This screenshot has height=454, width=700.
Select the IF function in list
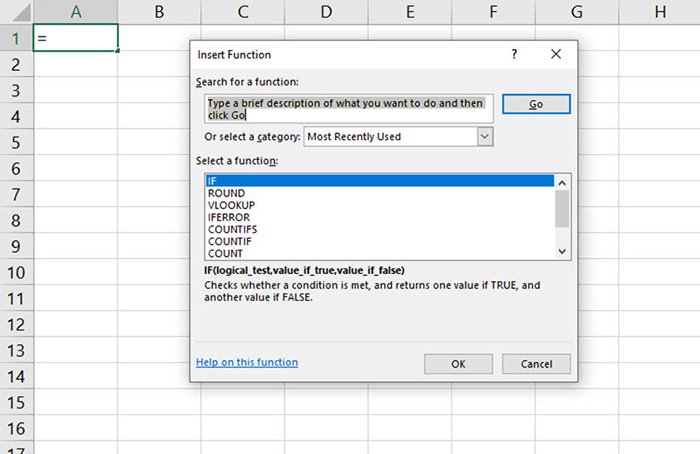coord(378,181)
